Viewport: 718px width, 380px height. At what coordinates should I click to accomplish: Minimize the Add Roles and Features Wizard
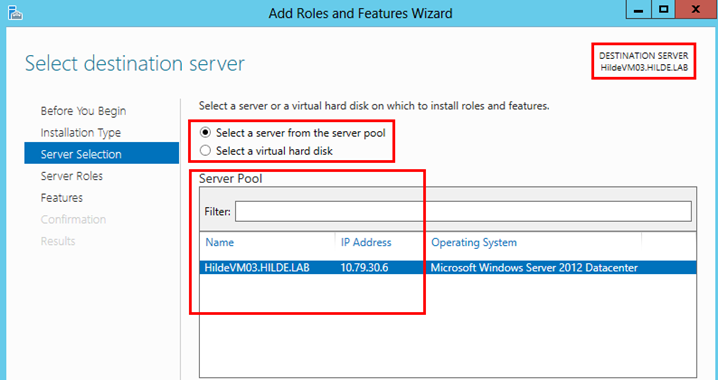(638, 10)
